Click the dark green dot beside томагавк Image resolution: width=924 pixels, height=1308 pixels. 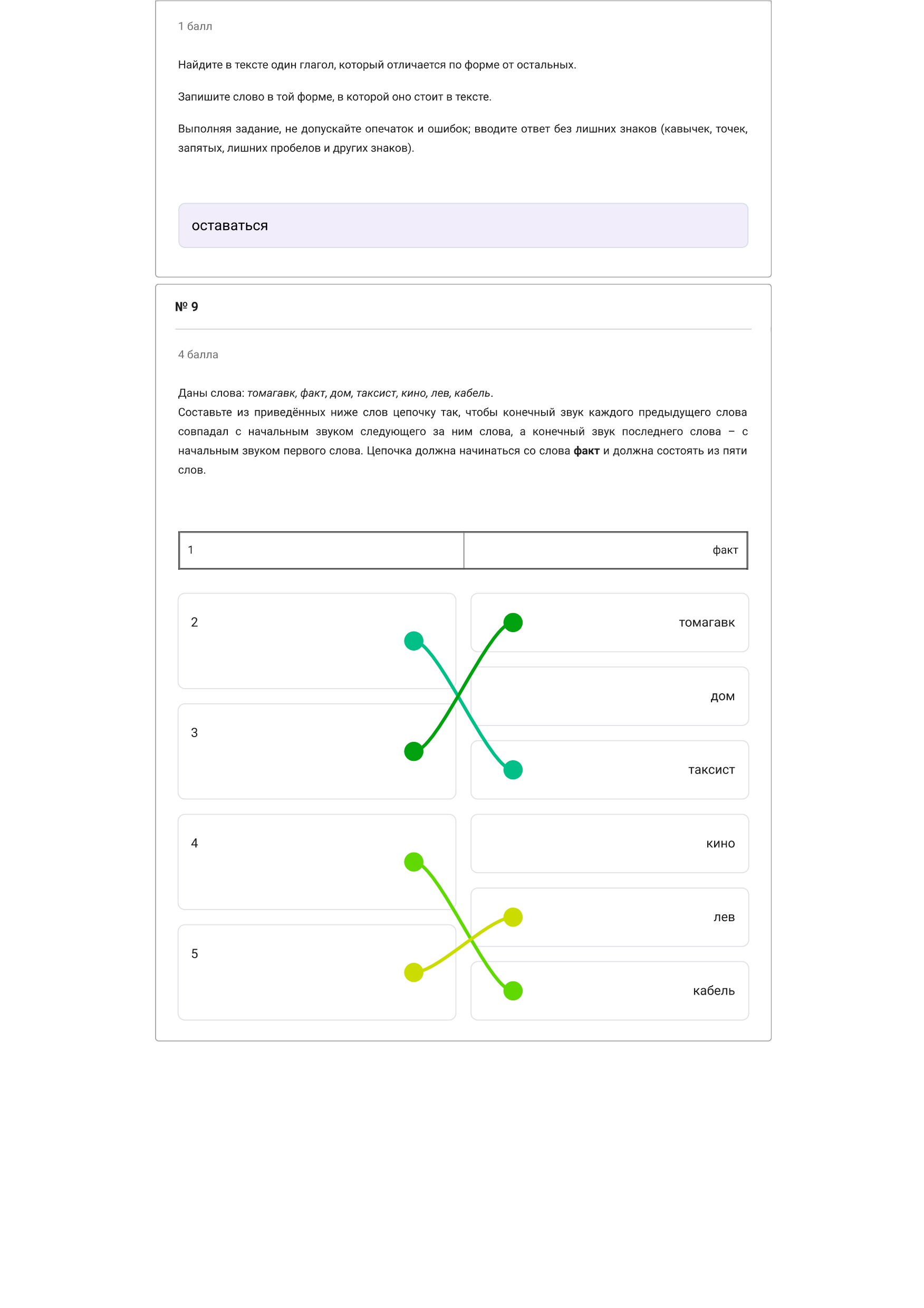513,623
